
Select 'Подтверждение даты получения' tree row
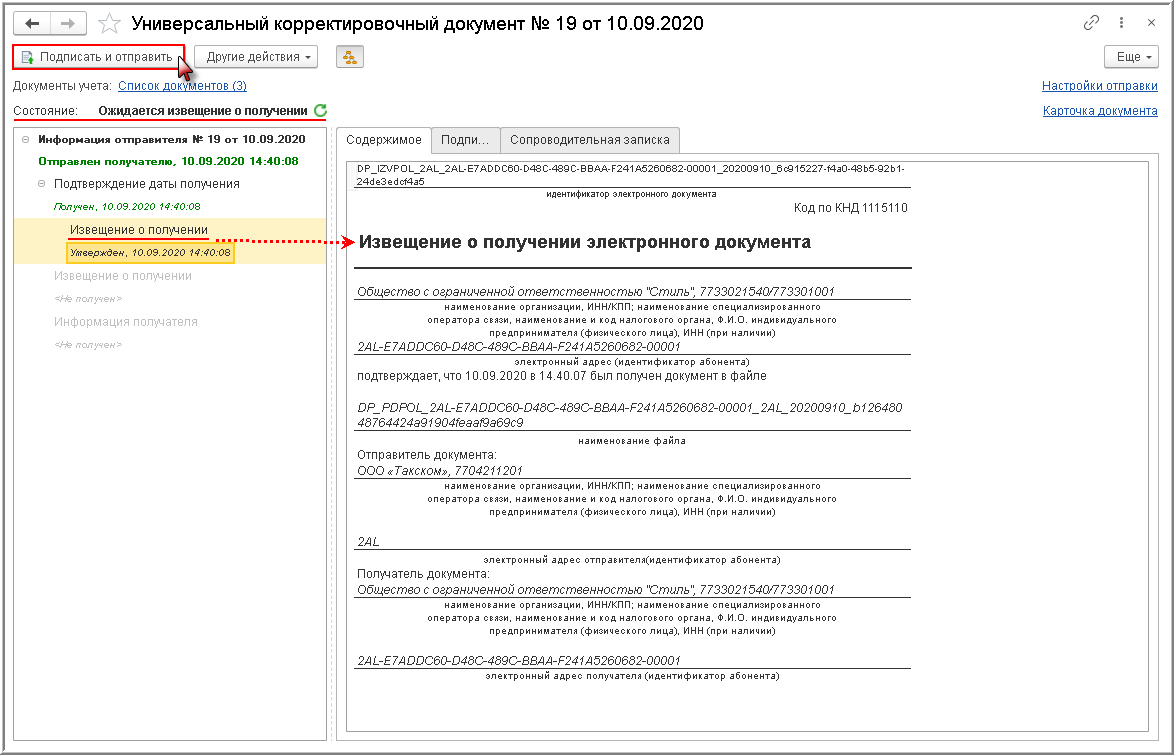[x=147, y=184]
